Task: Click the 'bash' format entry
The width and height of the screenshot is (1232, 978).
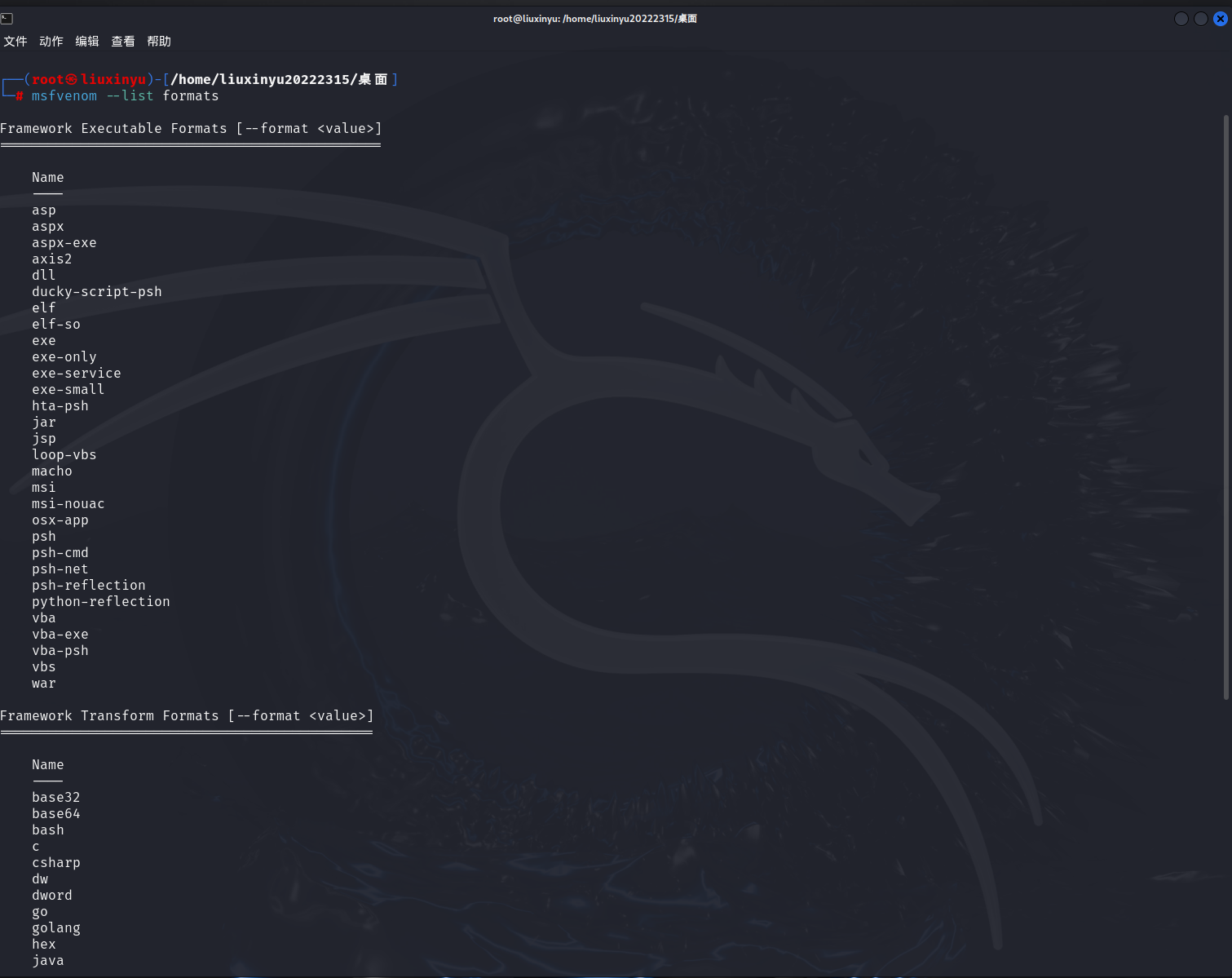Action: (48, 830)
